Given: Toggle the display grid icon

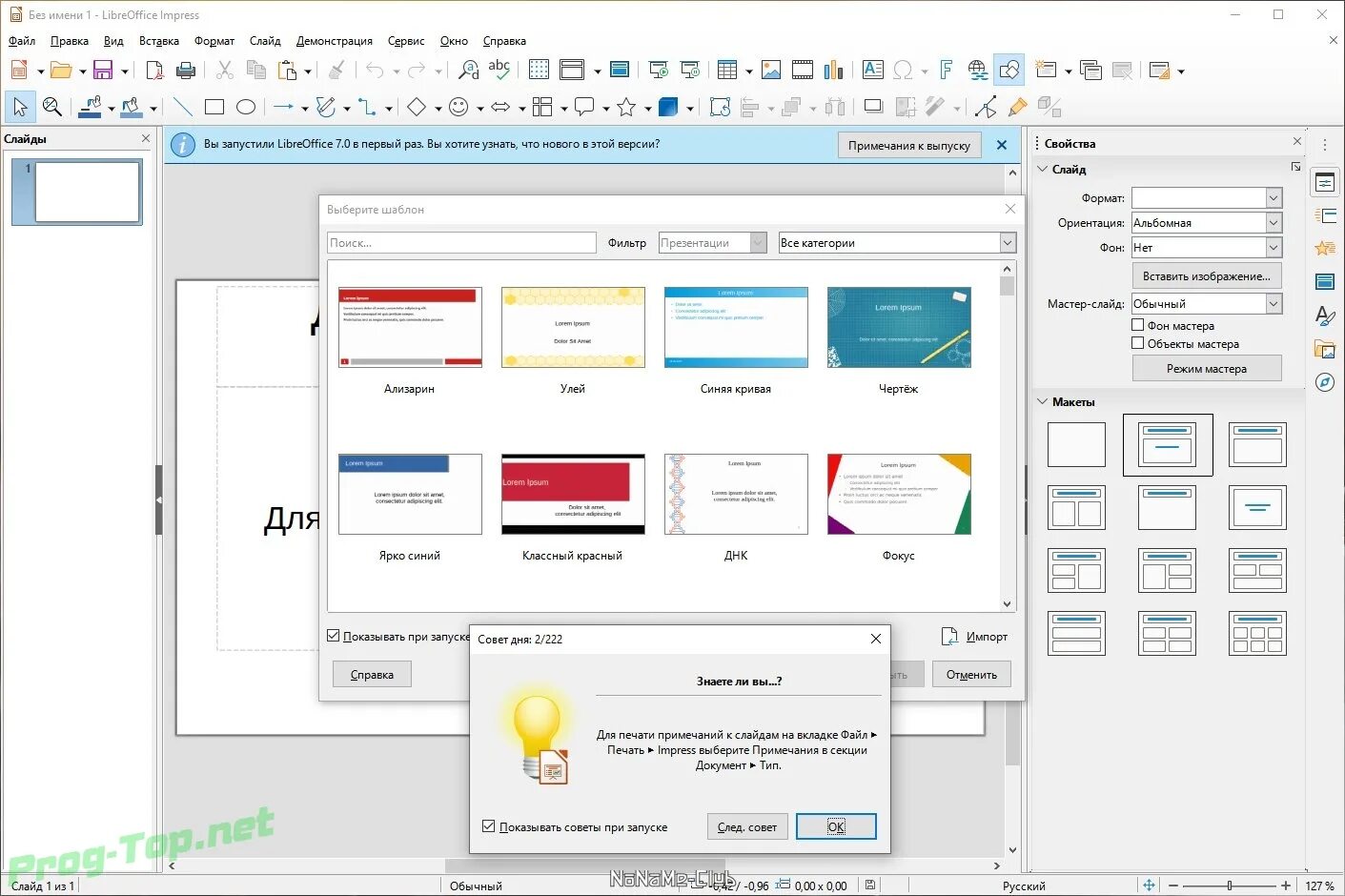Looking at the screenshot, I should pos(539,70).
